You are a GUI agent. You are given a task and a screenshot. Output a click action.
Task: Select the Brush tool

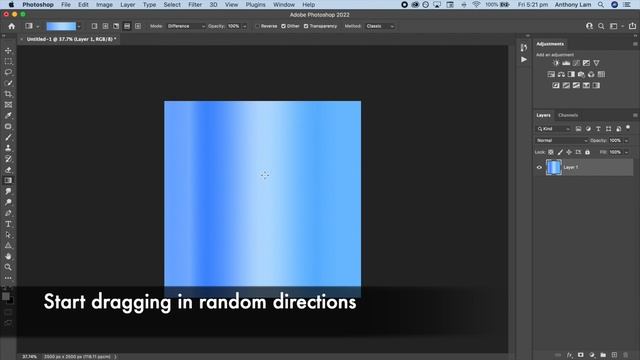(8, 137)
